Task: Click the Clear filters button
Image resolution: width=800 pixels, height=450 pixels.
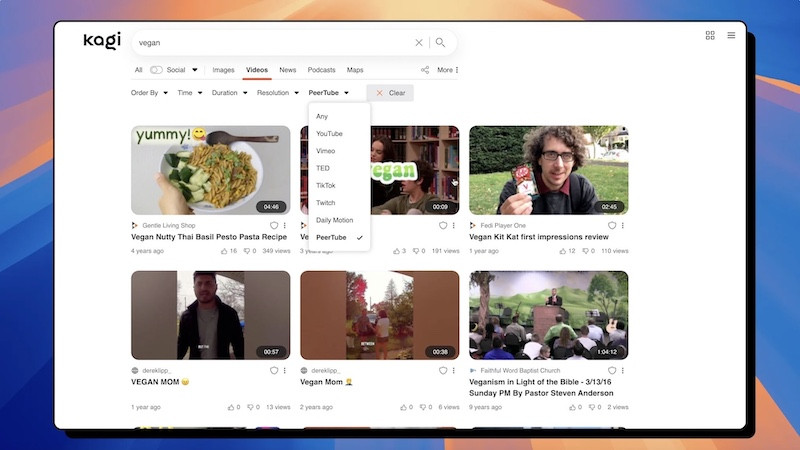Action: click(390, 93)
